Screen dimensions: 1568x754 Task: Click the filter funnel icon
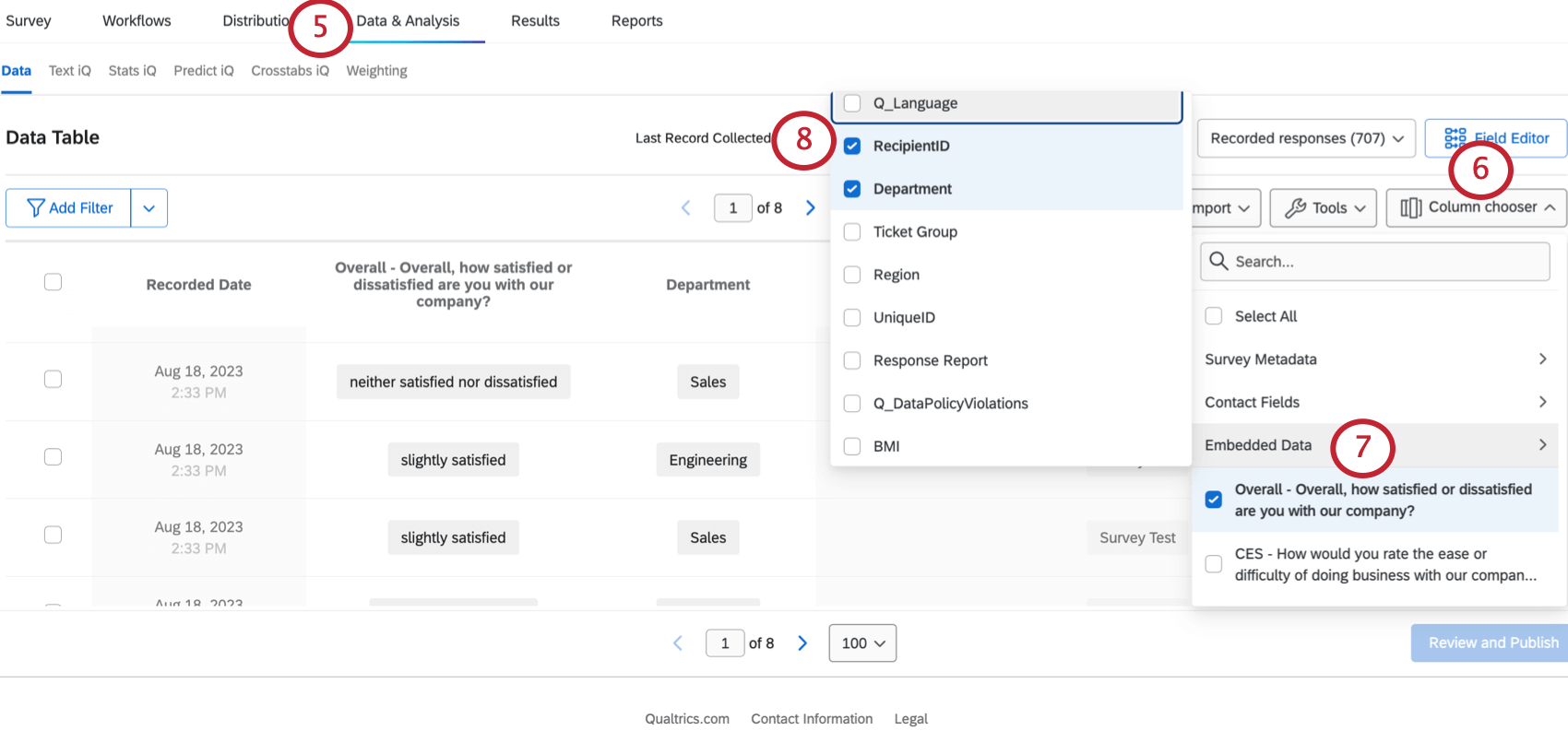[36, 208]
